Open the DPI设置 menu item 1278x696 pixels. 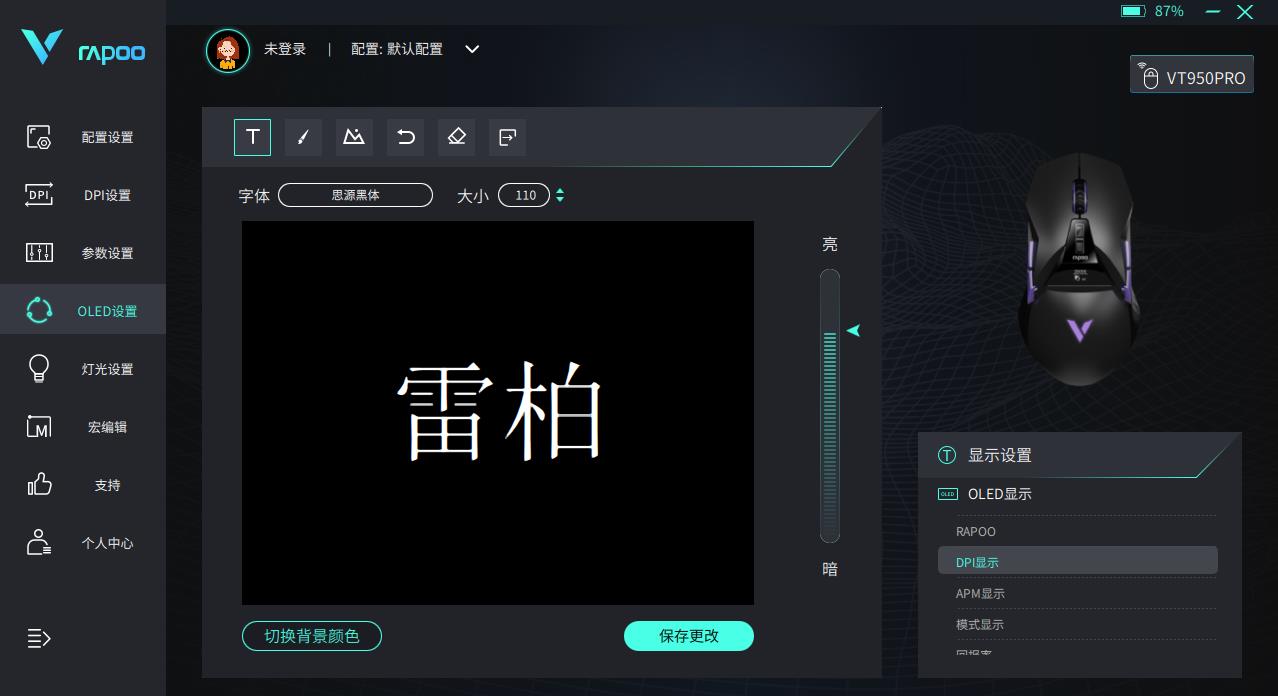tap(83, 195)
